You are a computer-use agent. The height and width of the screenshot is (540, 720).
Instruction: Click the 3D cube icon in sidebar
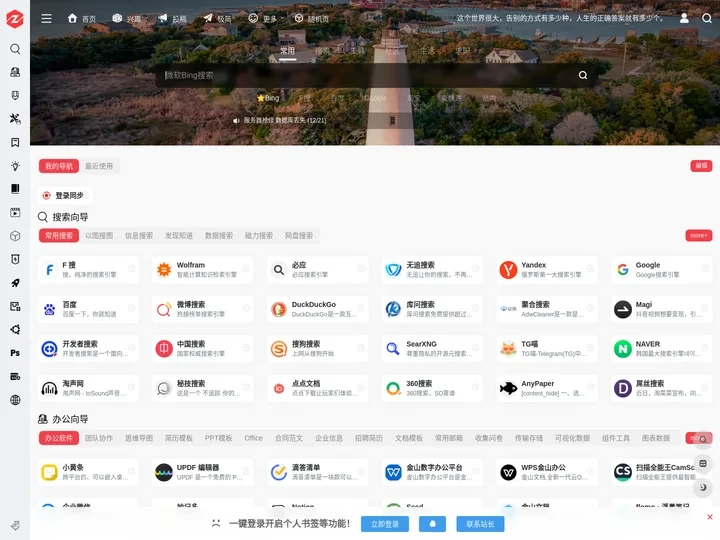click(x=15, y=236)
